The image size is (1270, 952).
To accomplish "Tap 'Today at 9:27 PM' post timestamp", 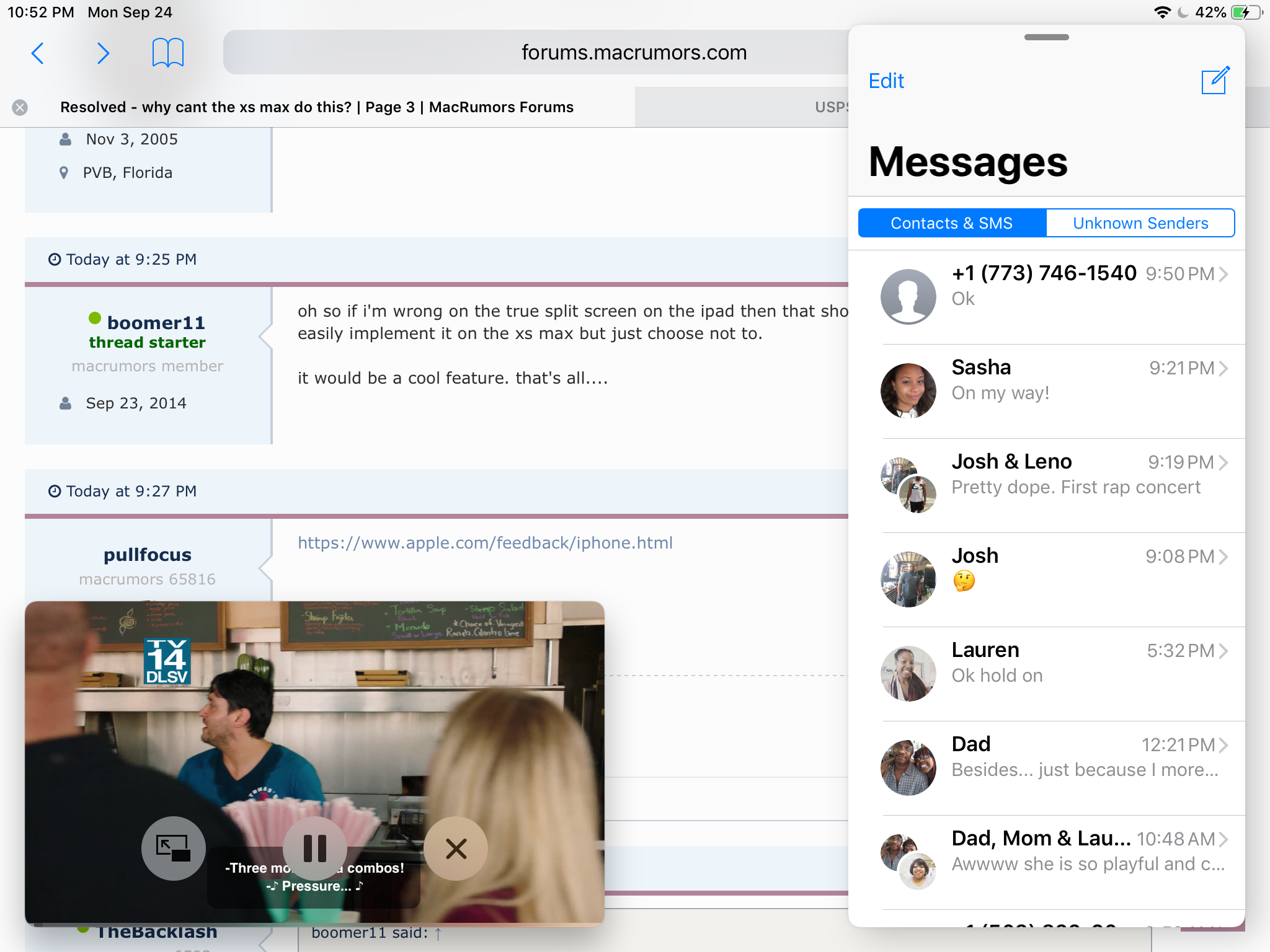I will tap(131, 491).
